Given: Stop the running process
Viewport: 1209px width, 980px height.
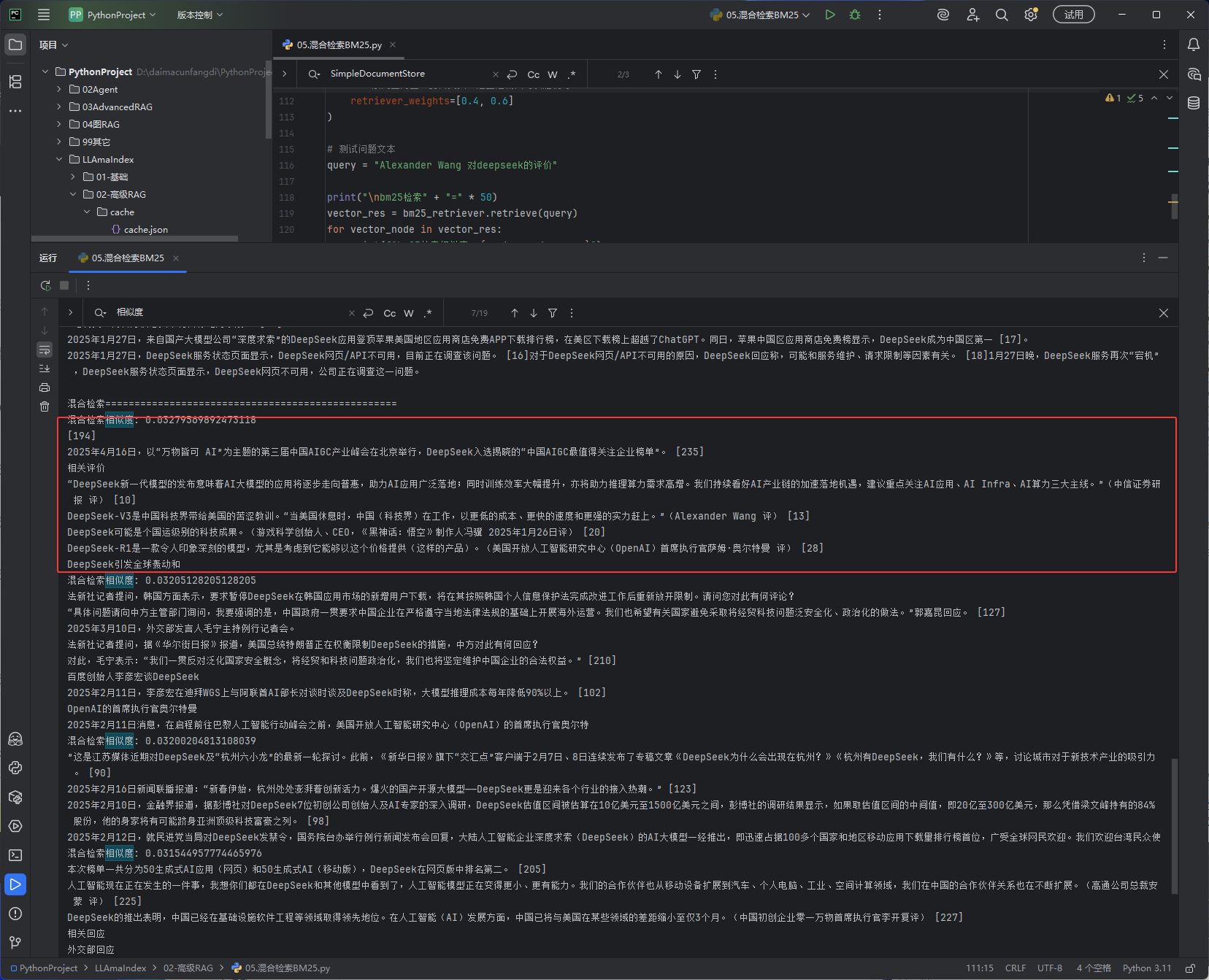Looking at the screenshot, I should coord(64,285).
